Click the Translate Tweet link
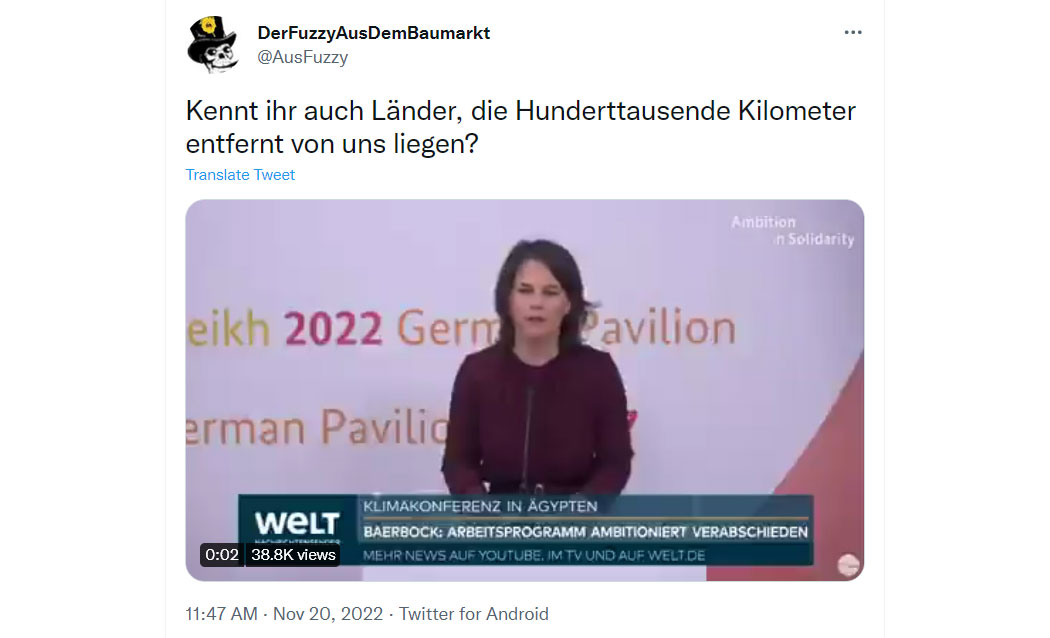Screen dimensions: 1050x638 pos(240,175)
